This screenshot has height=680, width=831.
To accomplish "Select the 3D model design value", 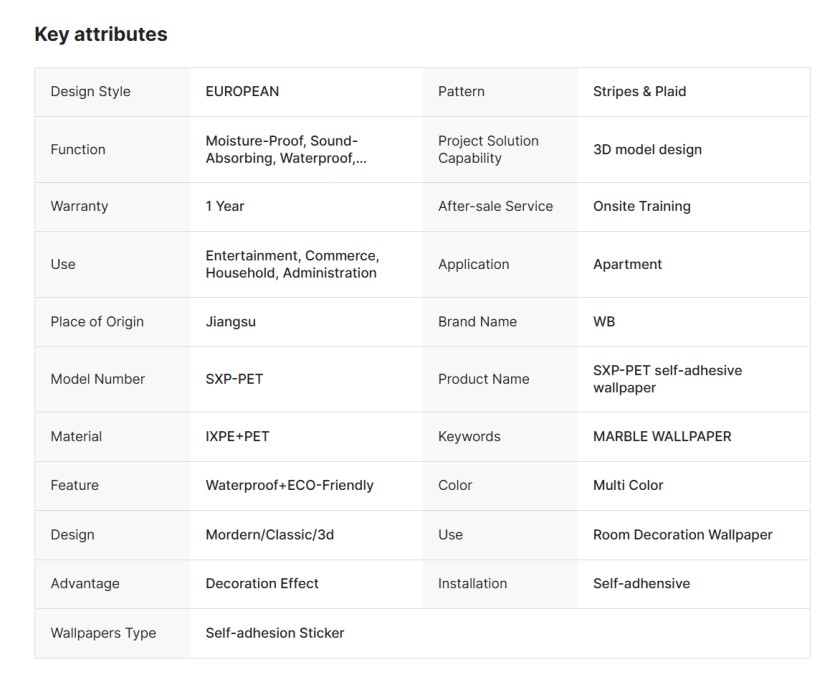I will tap(647, 149).
